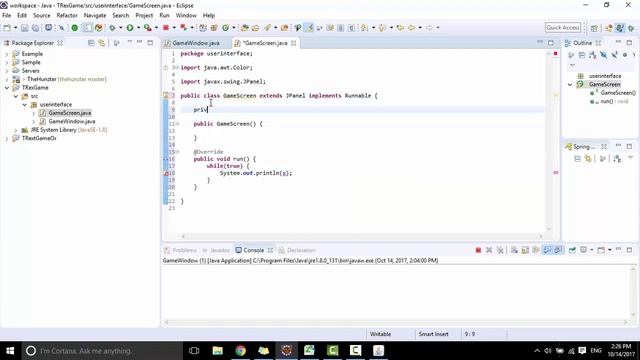Collapse the TRexGame project
Screen dimensions: 640x360
tap(7, 88)
